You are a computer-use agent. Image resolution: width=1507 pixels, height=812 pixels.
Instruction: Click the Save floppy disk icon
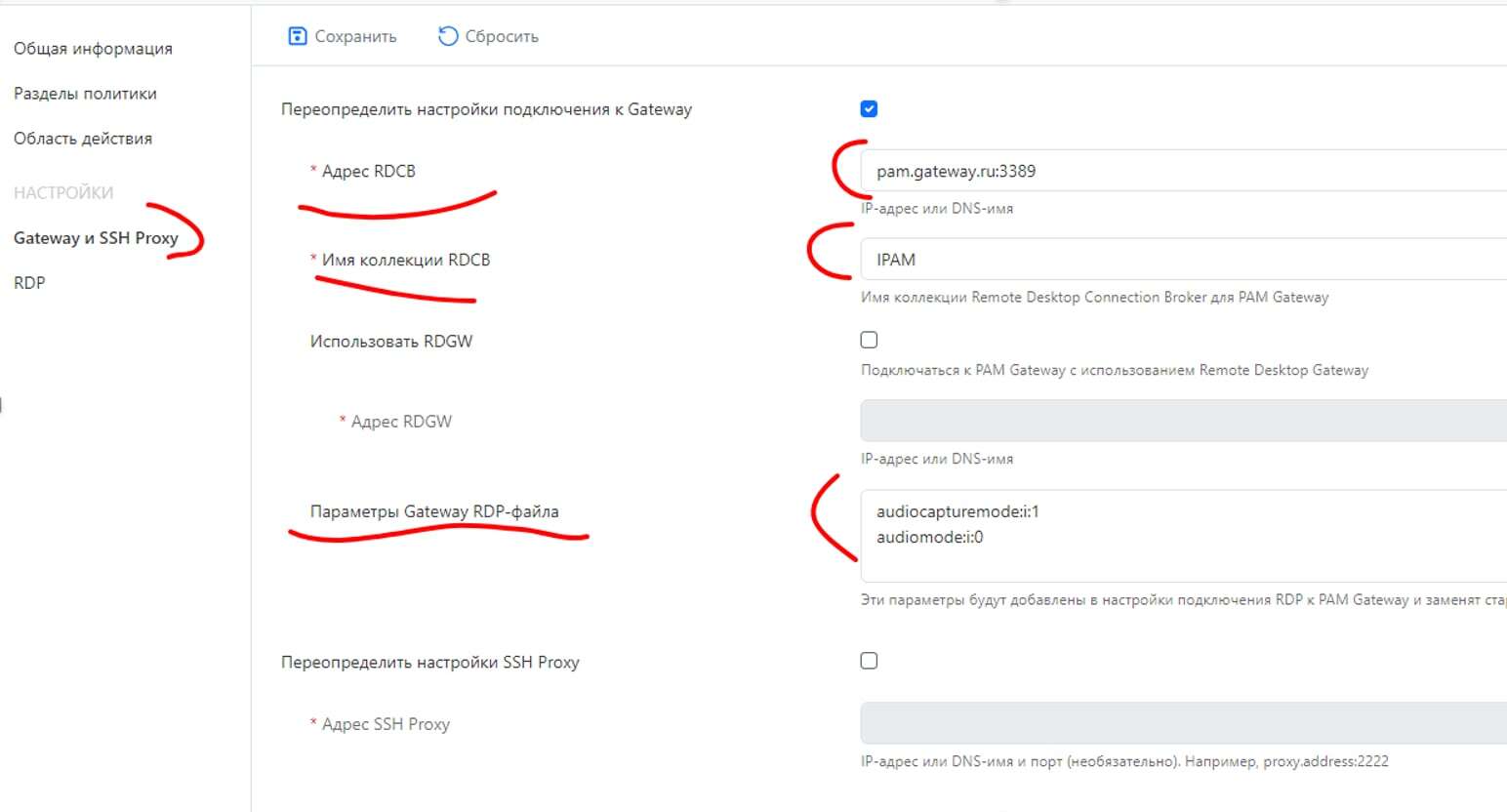tap(298, 36)
